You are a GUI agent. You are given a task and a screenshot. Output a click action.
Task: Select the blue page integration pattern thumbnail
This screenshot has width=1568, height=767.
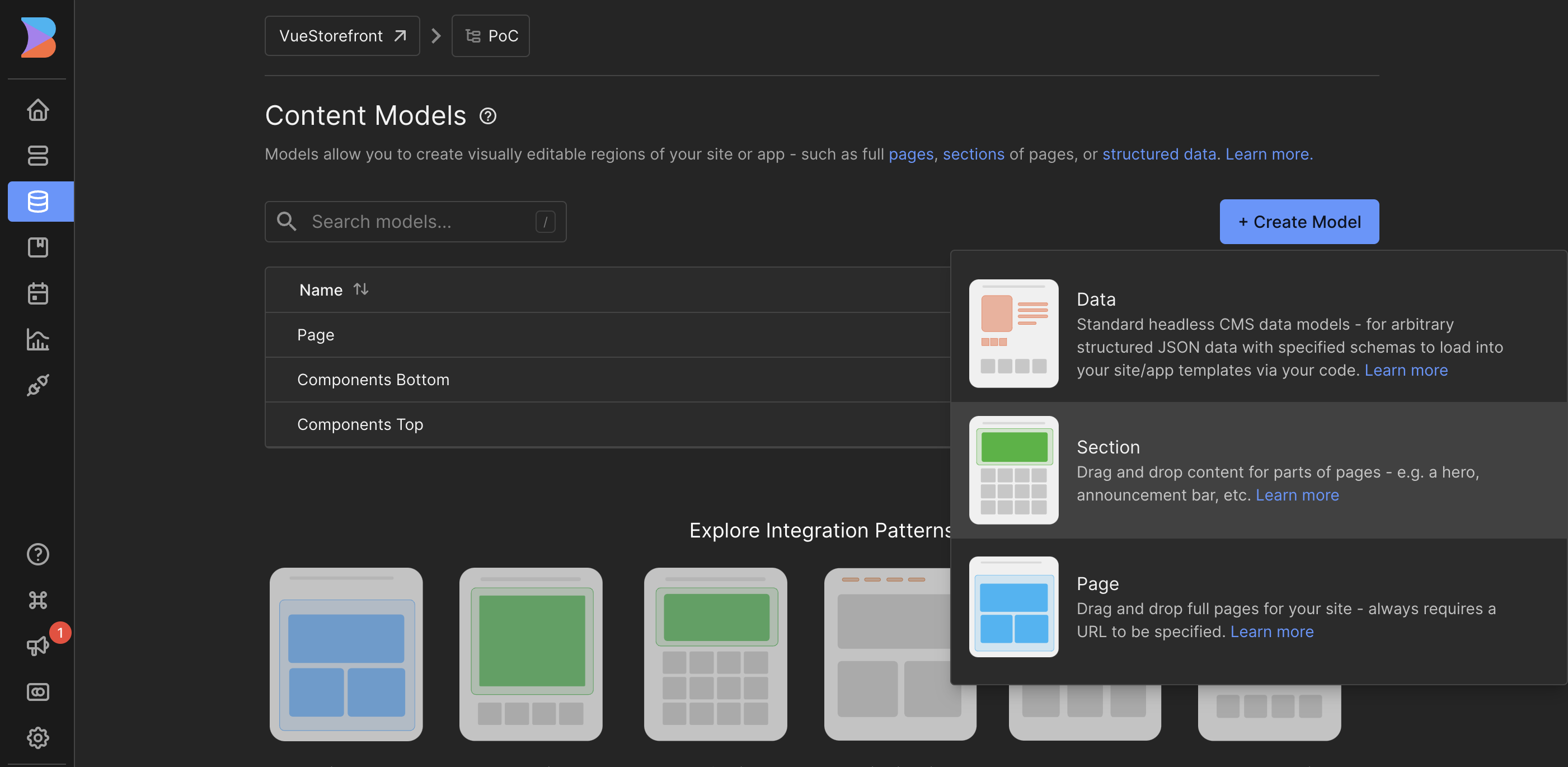point(346,654)
